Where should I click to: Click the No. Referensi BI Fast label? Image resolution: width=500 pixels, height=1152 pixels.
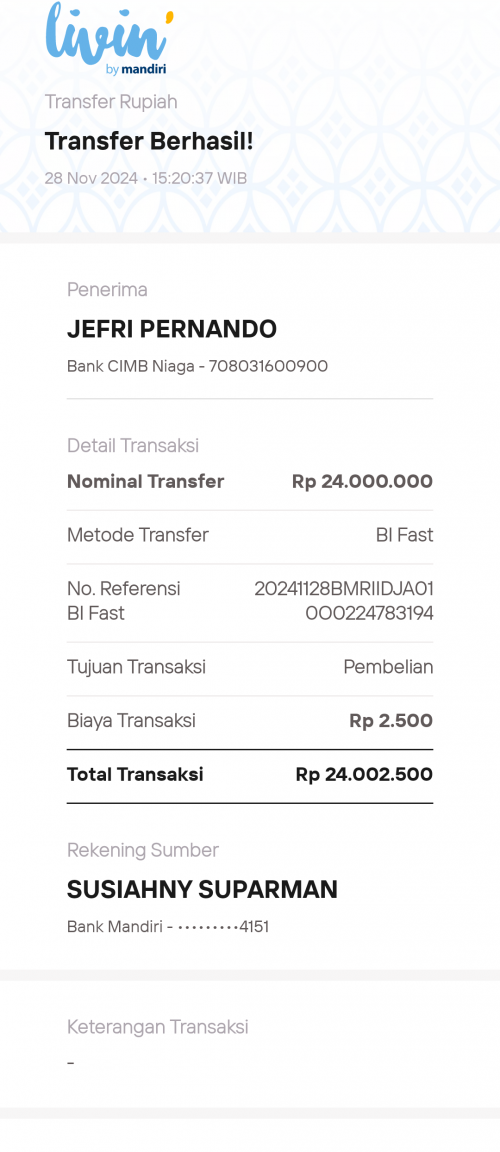click(x=123, y=601)
